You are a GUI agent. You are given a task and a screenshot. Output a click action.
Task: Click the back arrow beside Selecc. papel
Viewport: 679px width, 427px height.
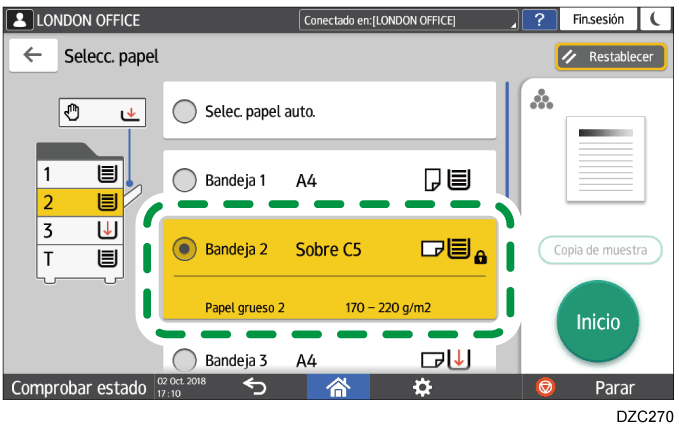click(x=33, y=56)
